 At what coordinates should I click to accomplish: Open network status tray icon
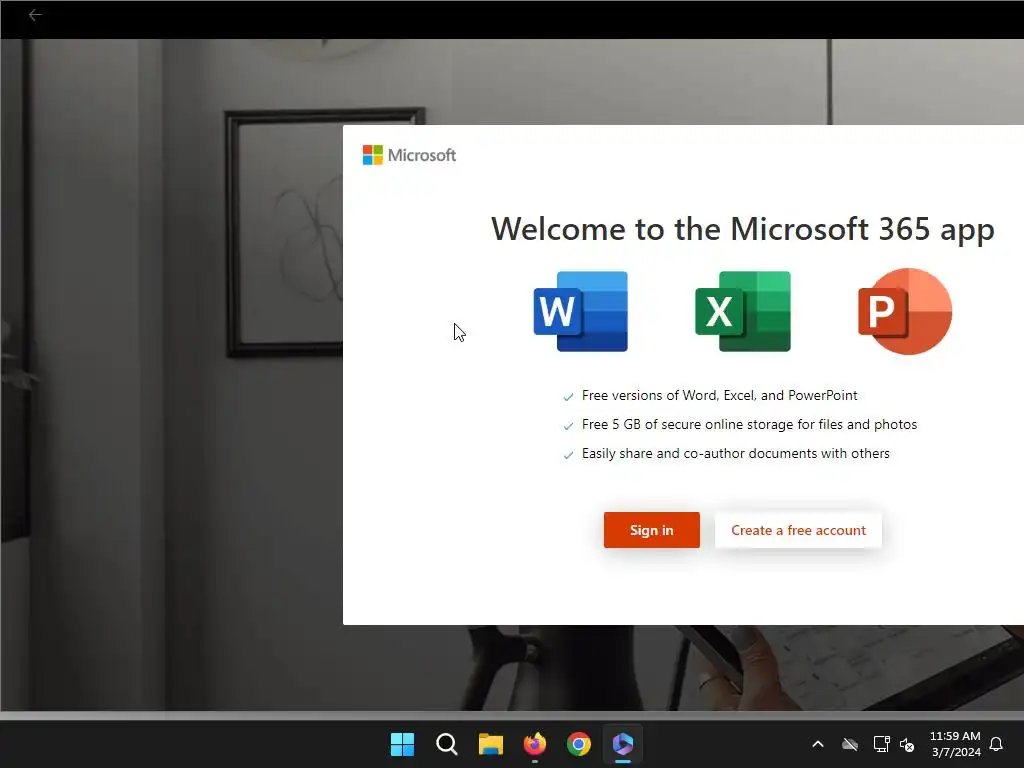(x=882, y=744)
